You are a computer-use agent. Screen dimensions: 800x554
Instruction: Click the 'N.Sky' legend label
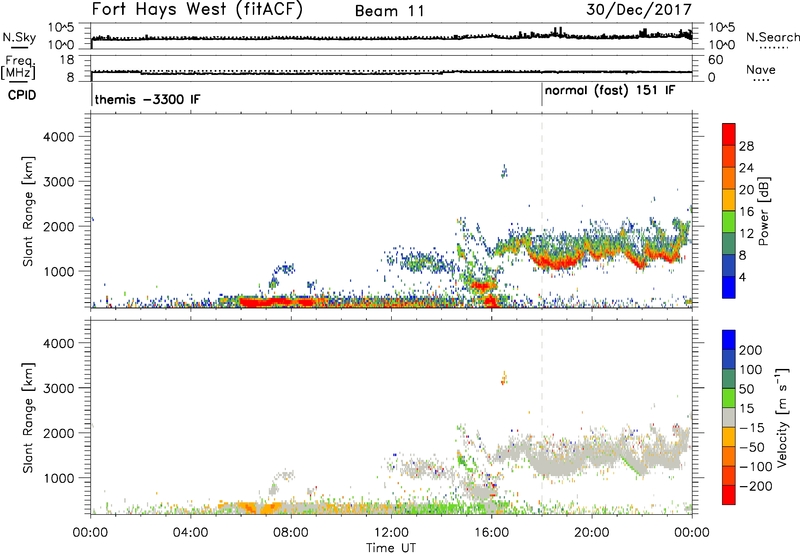(19, 37)
